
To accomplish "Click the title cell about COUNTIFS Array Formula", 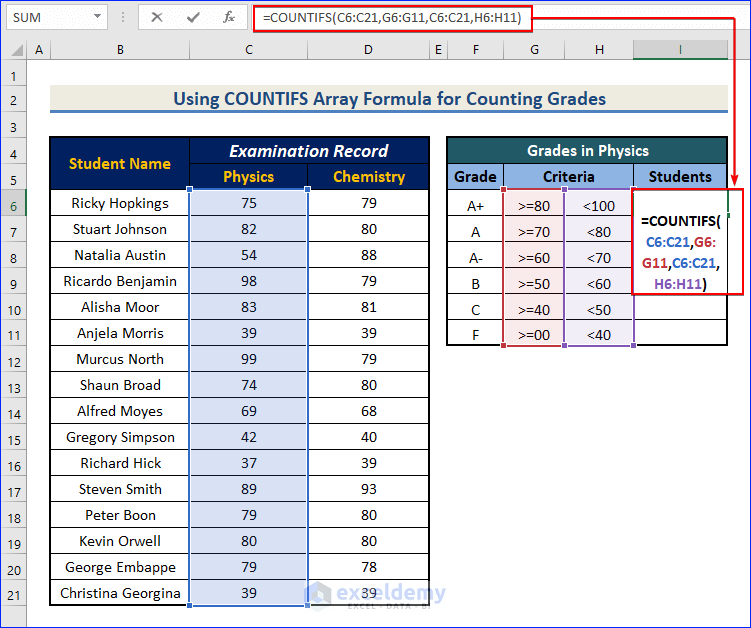I will [388, 99].
